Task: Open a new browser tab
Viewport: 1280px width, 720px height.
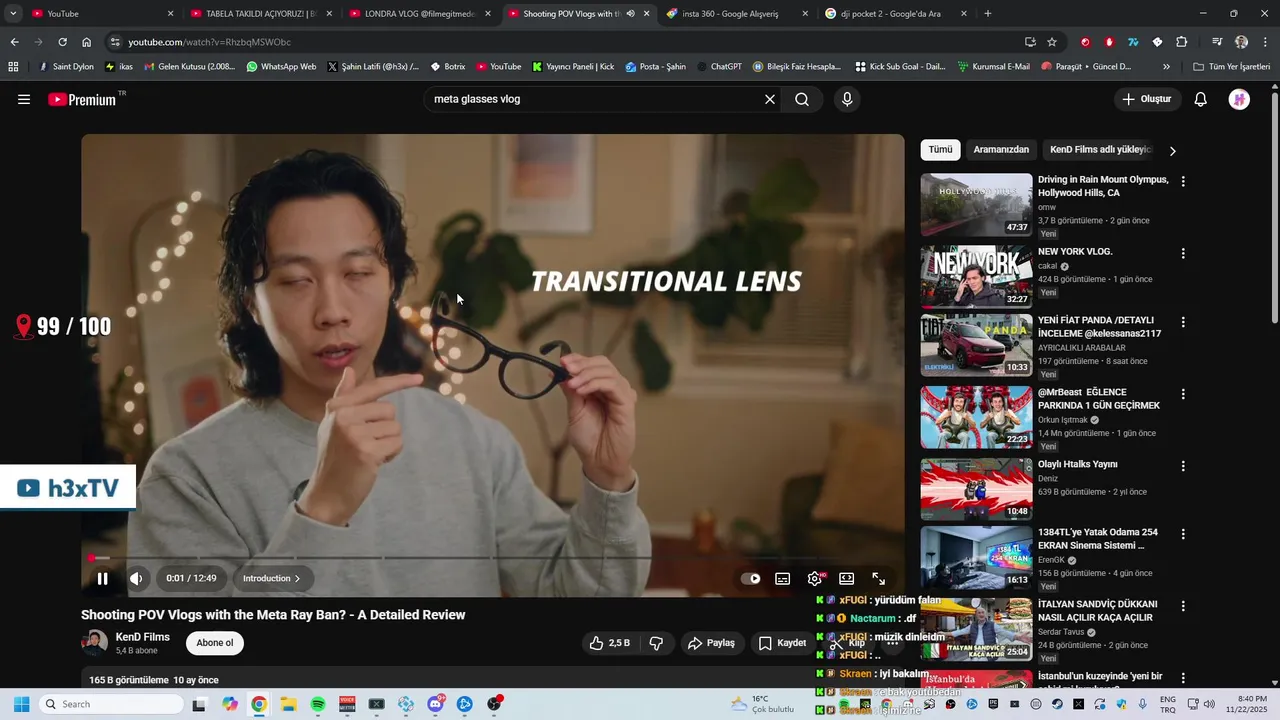Action: pos(988,14)
